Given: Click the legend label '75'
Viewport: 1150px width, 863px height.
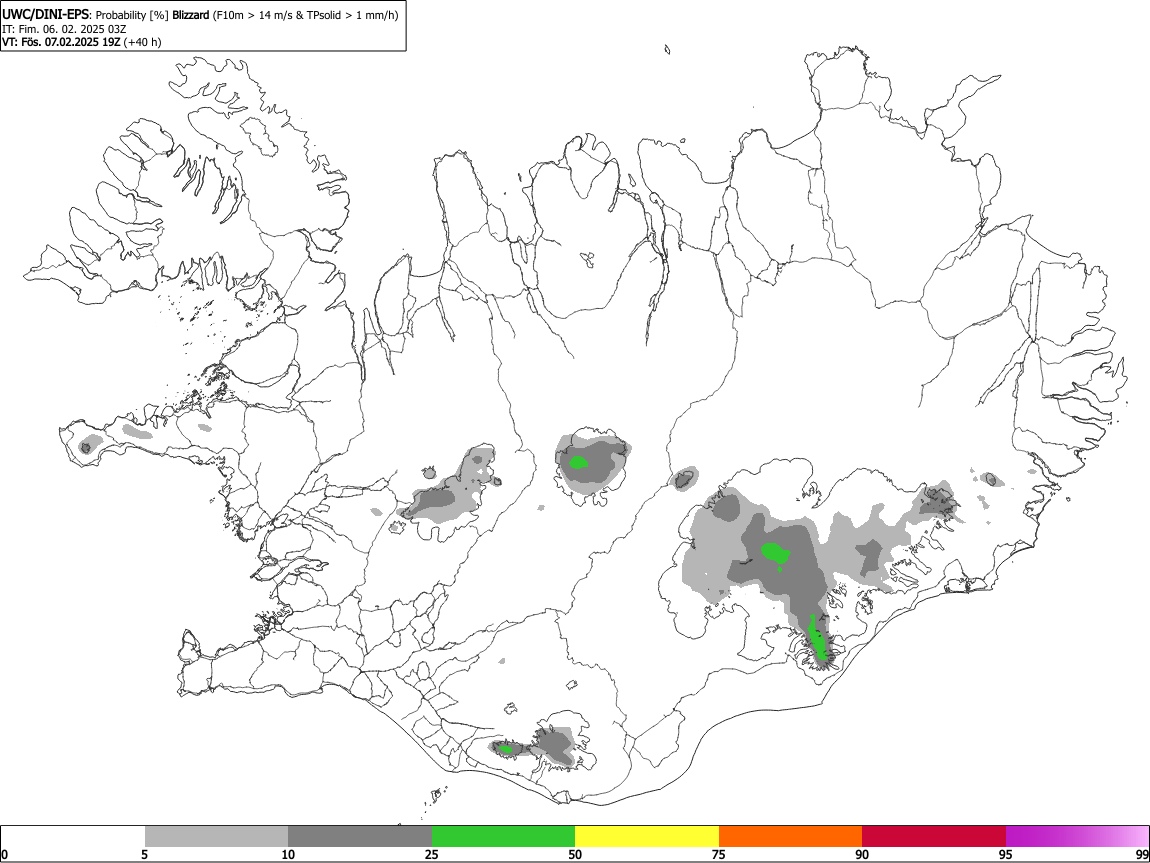Looking at the screenshot, I should (719, 855).
